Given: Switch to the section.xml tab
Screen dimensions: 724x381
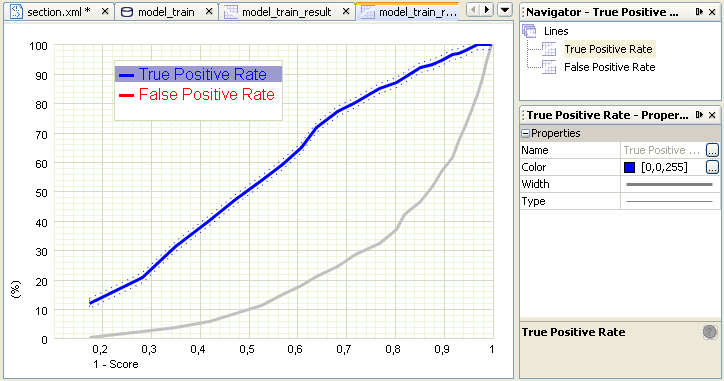Looking at the screenshot, I should 58,12.
